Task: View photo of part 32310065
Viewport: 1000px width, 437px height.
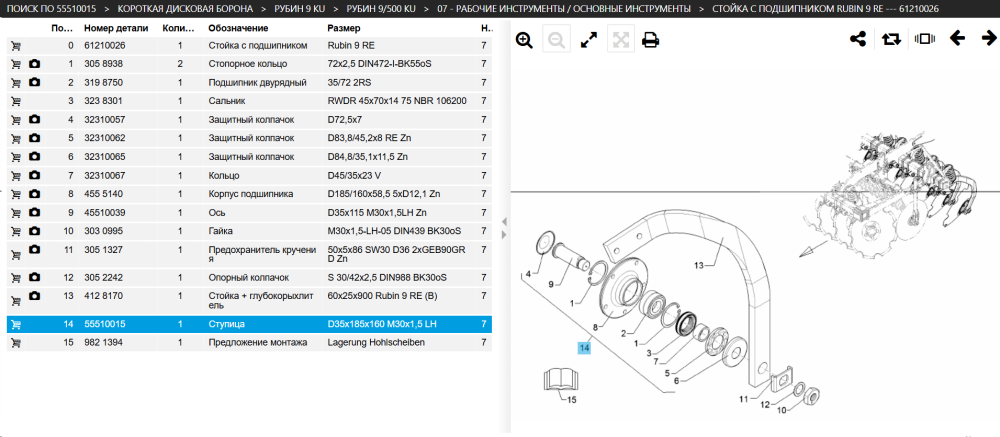Action: pos(34,156)
